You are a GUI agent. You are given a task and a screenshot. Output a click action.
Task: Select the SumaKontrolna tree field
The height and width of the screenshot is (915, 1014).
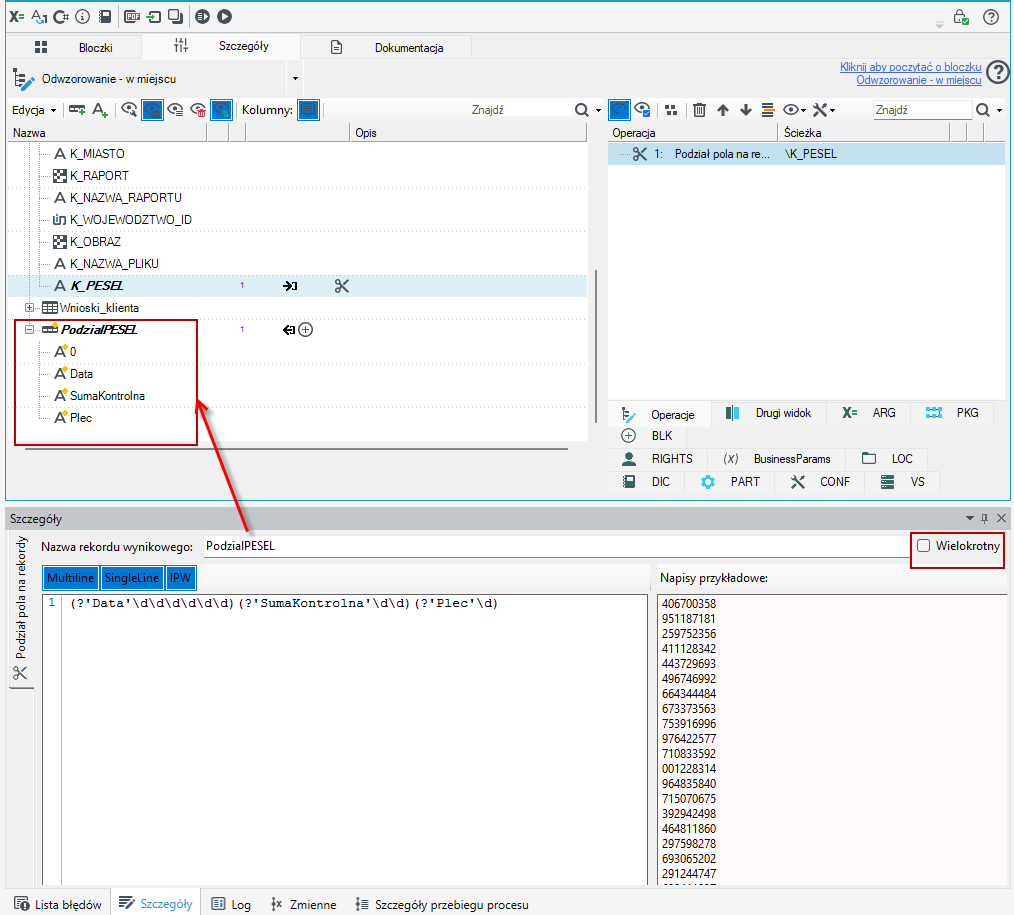point(107,396)
